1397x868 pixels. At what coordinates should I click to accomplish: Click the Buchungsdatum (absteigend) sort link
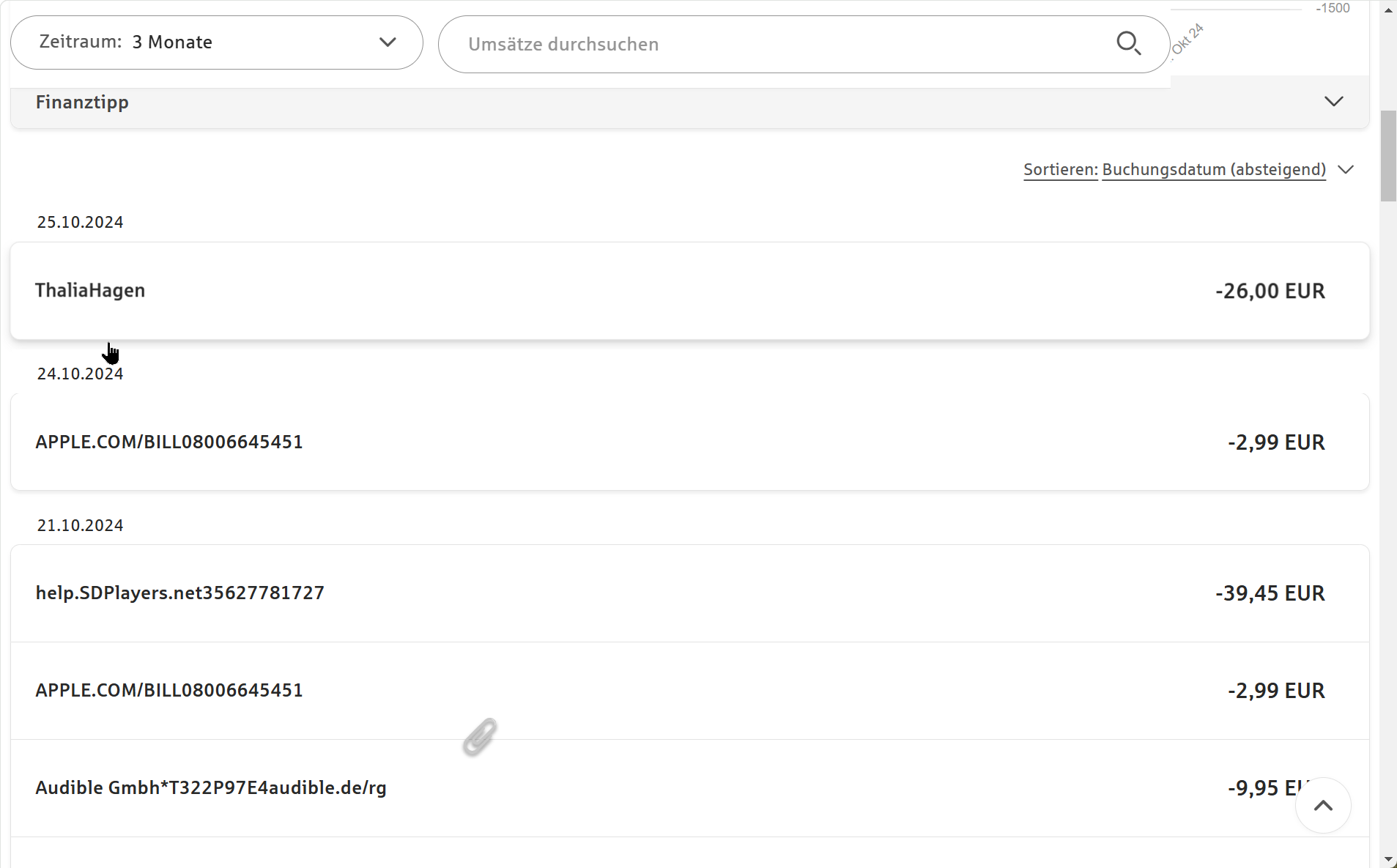[1214, 169]
